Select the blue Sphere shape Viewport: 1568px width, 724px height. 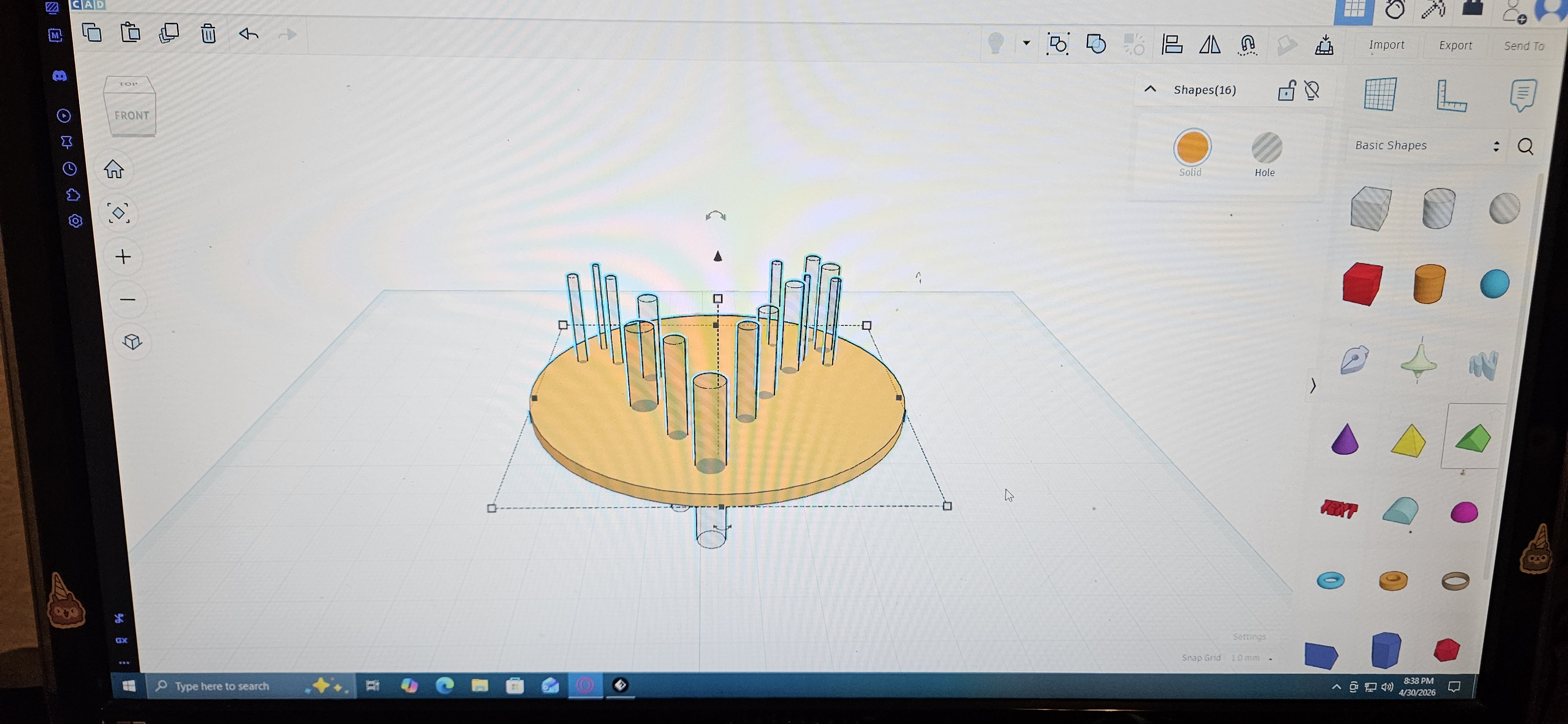click(x=1495, y=284)
